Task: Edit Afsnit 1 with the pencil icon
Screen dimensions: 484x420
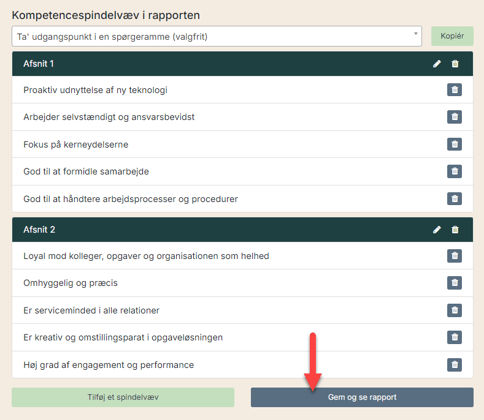Action: coord(437,64)
